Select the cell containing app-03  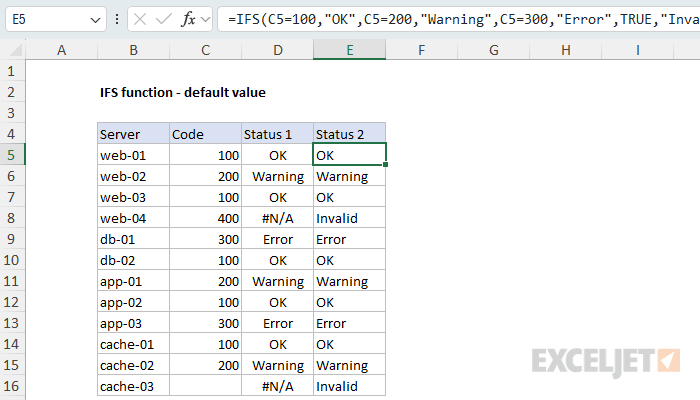pyautogui.click(x=133, y=323)
